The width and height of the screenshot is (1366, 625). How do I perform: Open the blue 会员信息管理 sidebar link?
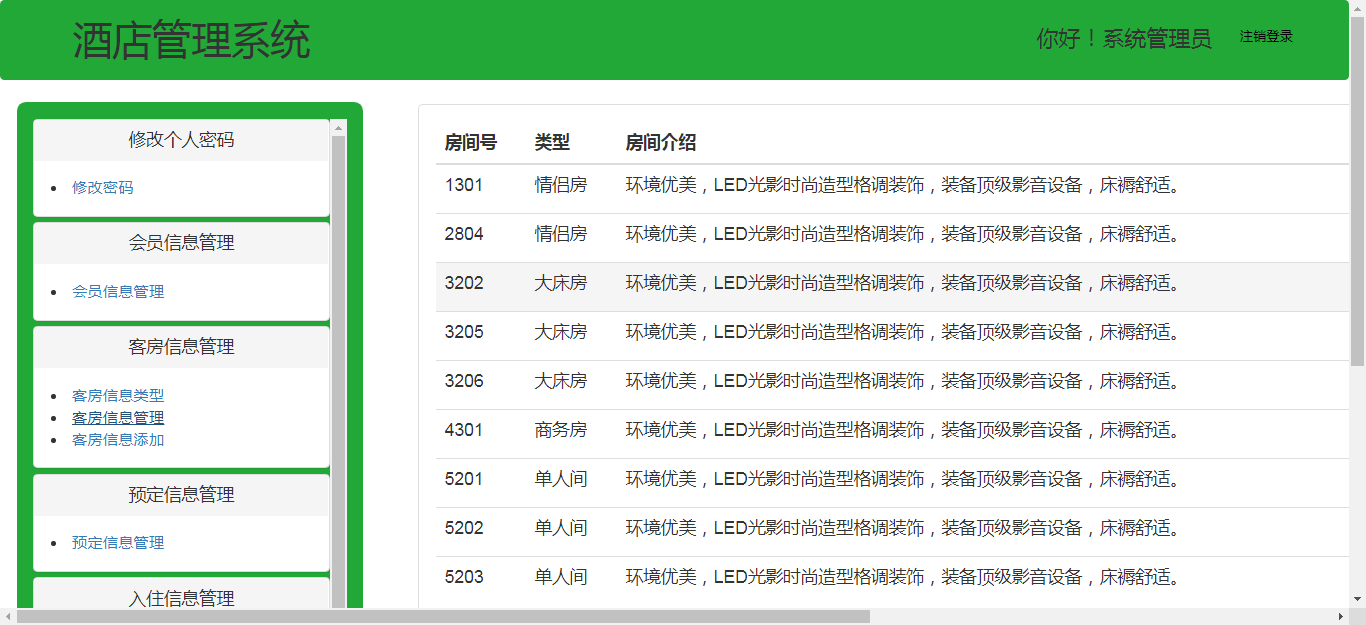118,291
